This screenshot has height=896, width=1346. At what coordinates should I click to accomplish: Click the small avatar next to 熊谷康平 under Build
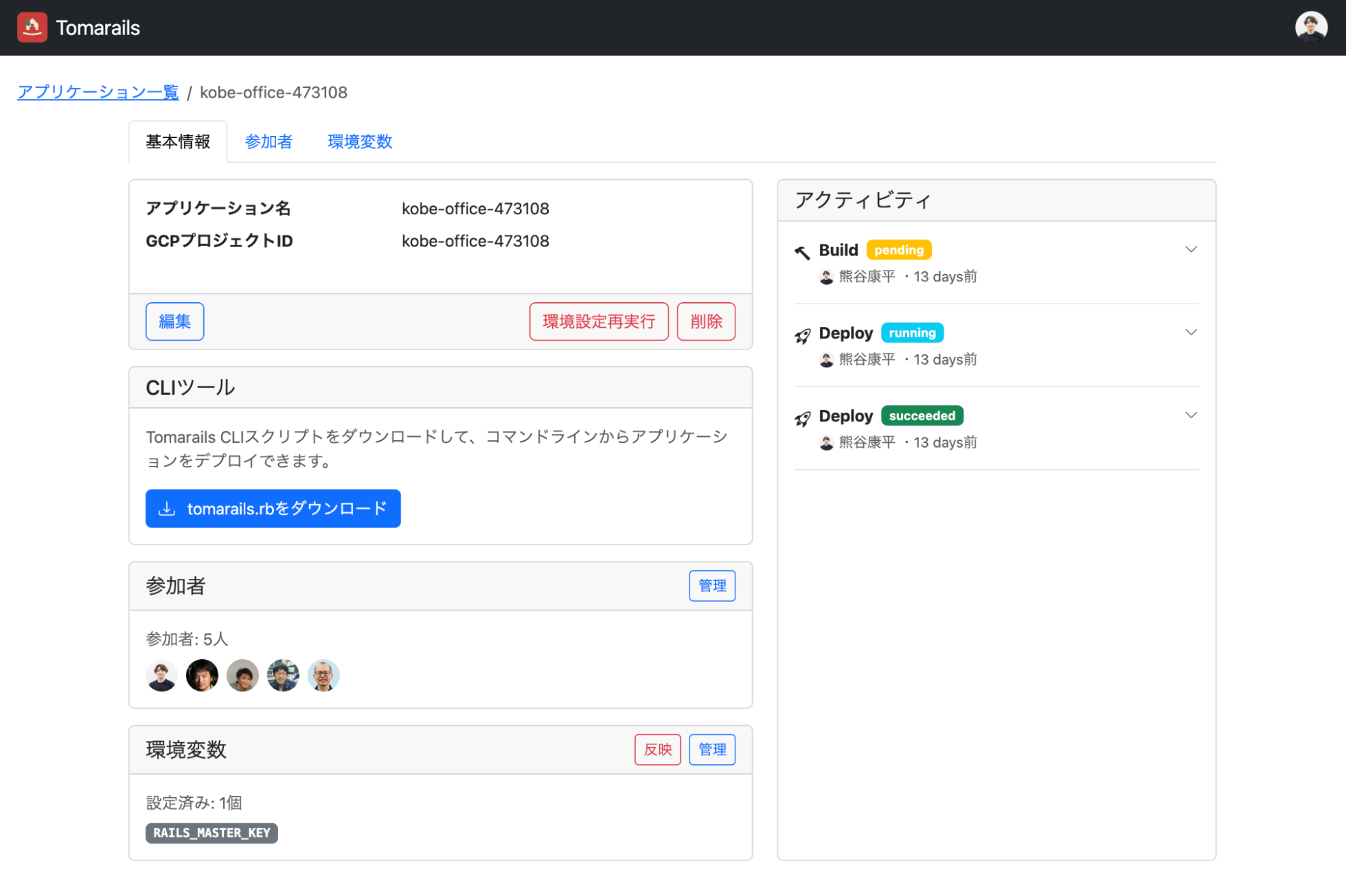point(826,277)
